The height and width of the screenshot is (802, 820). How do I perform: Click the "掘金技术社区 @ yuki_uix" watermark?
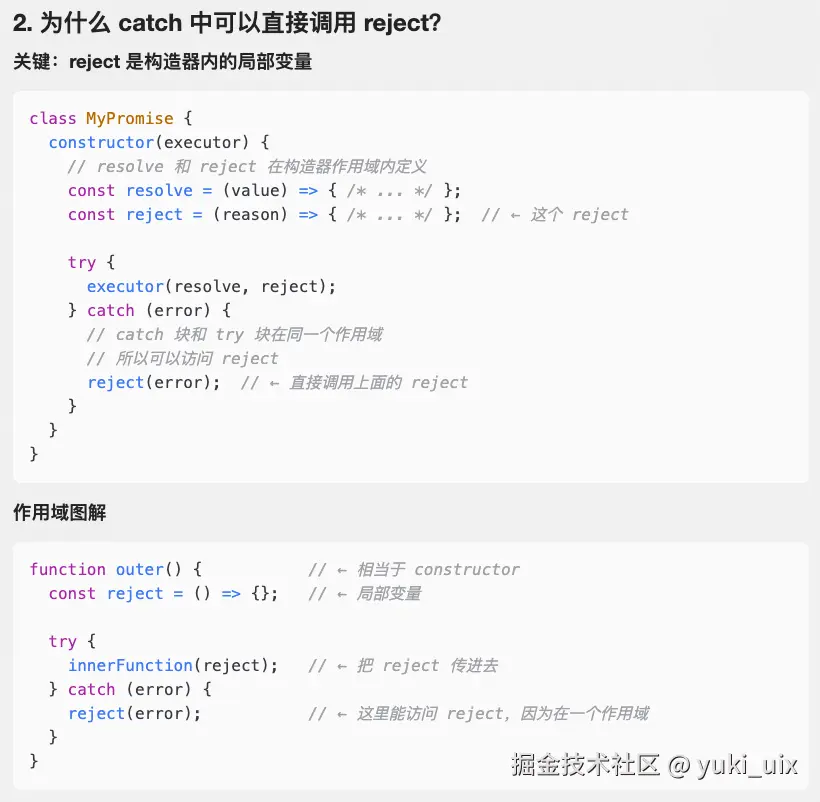pos(654,765)
